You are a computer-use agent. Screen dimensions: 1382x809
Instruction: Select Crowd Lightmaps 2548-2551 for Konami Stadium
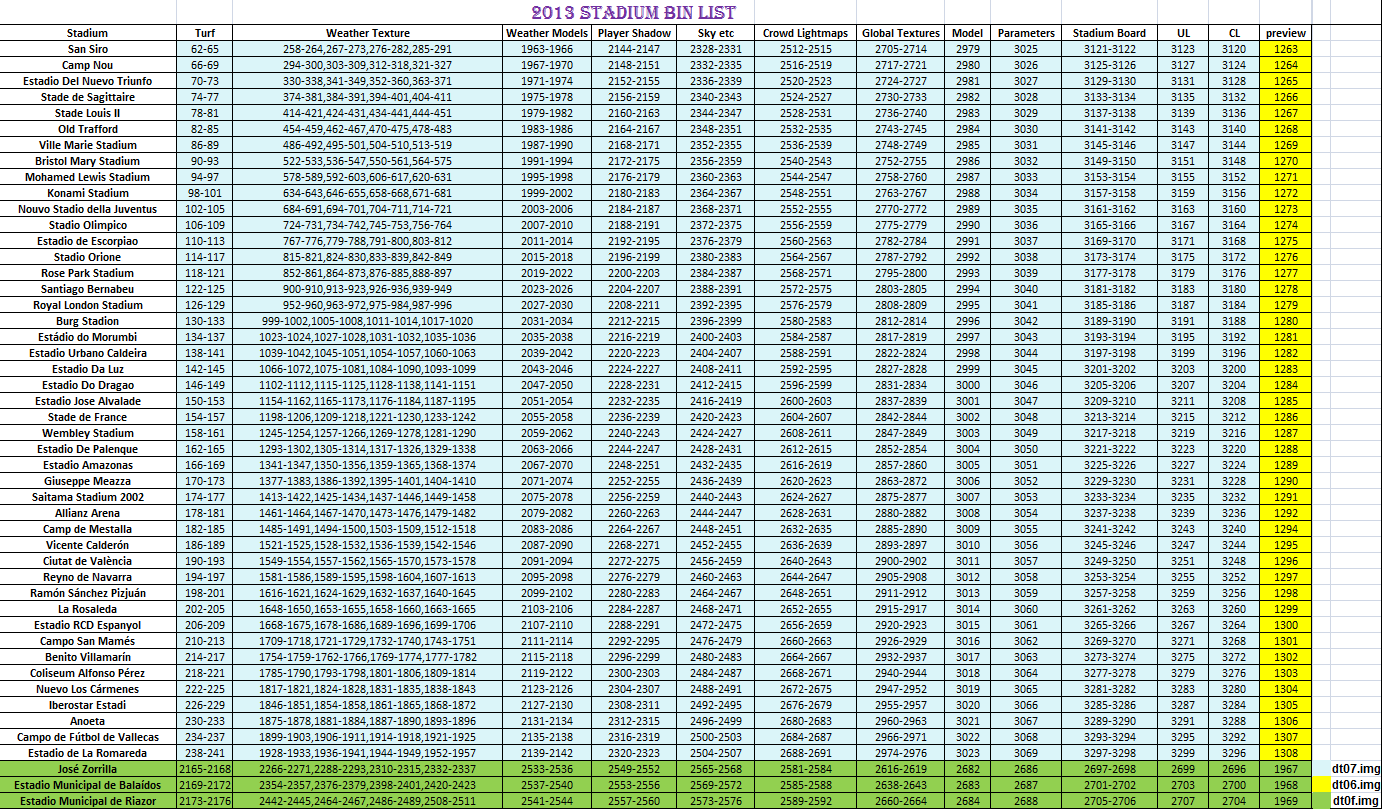tap(806, 193)
